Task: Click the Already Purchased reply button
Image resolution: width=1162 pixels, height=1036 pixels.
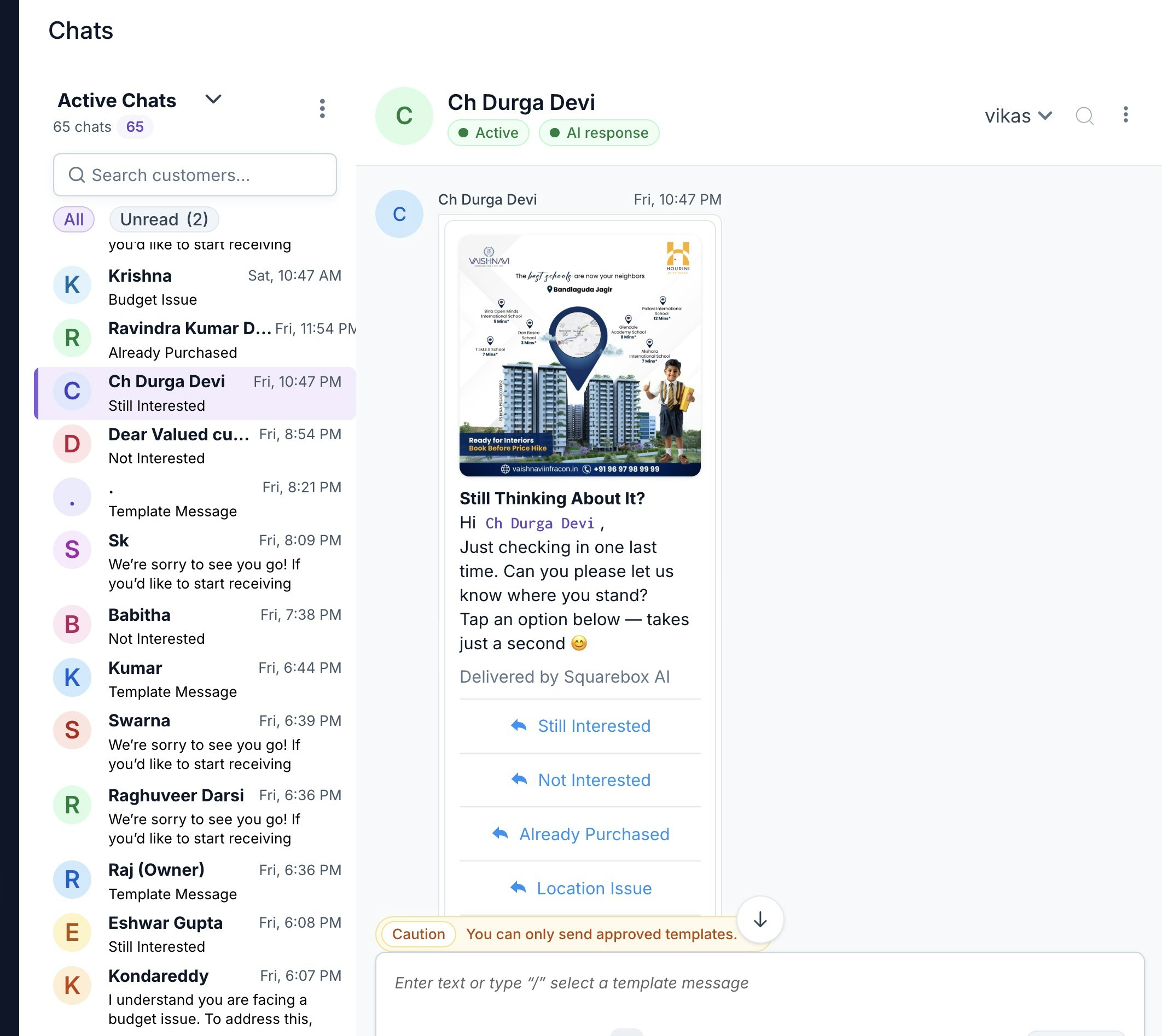Action: click(x=580, y=835)
